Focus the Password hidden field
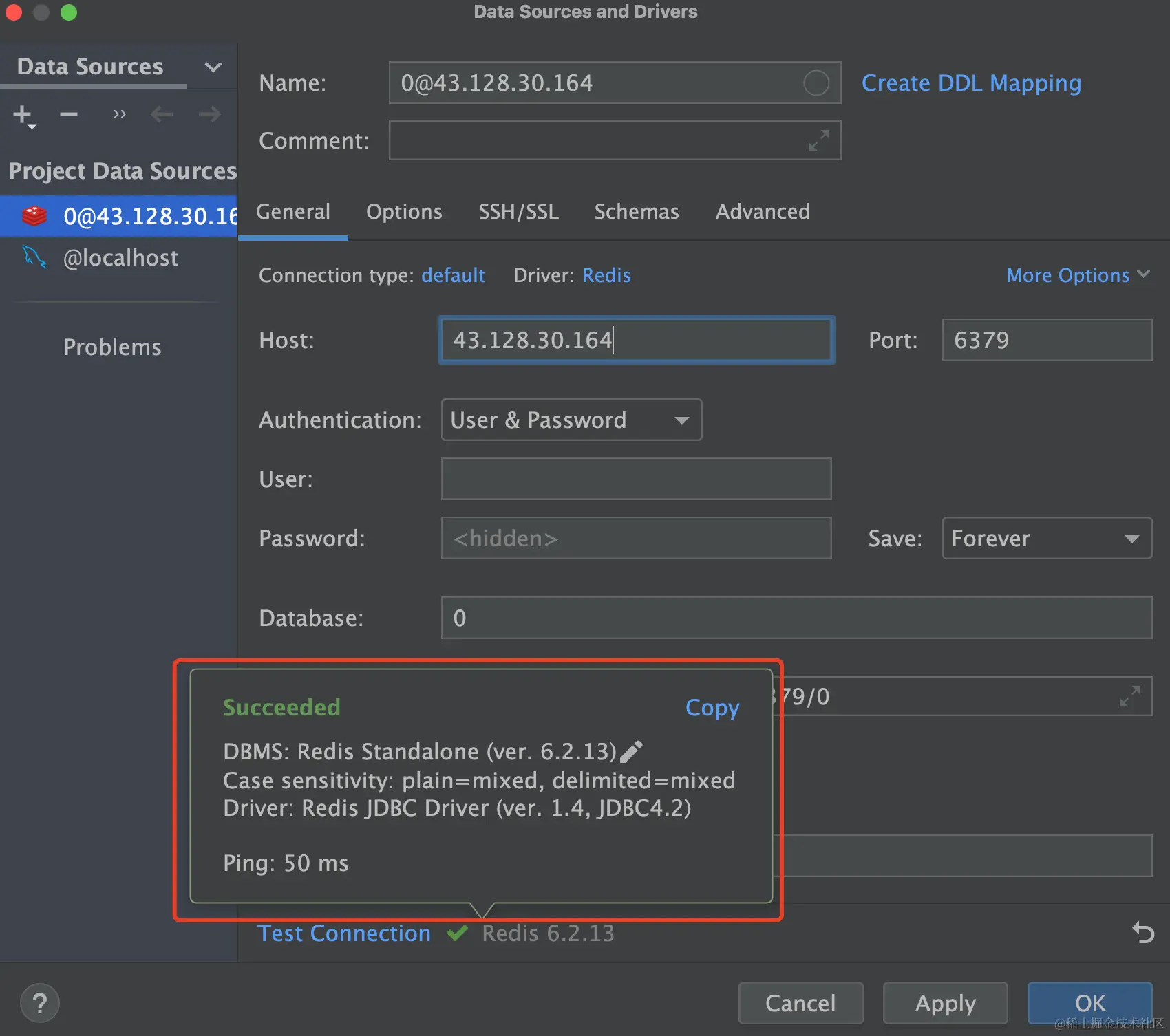The image size is (1170, 1036). coord(636,538)
